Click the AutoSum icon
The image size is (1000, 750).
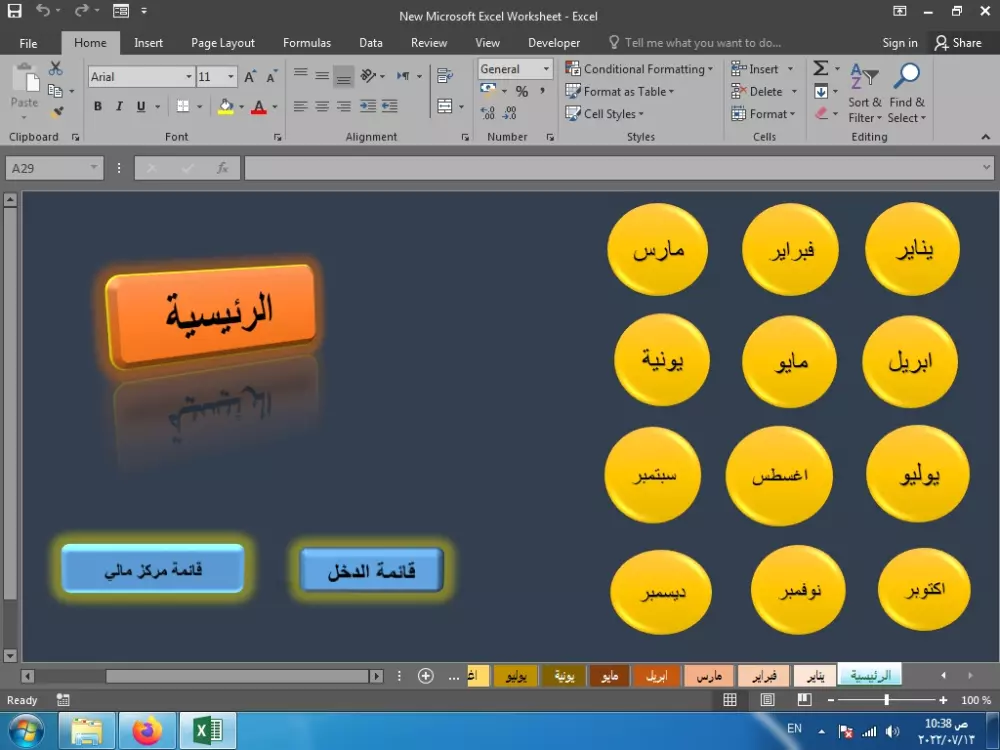[820, 69]
